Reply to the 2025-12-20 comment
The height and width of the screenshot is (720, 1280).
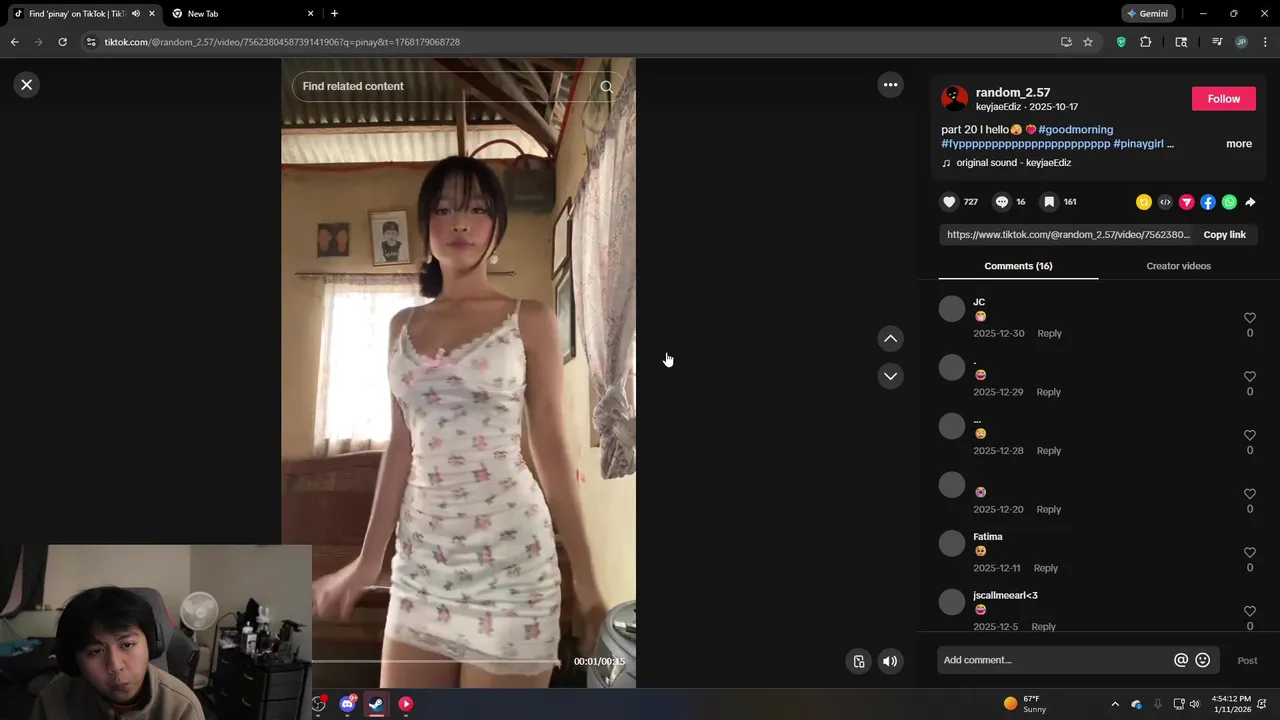click(1048, 509)
